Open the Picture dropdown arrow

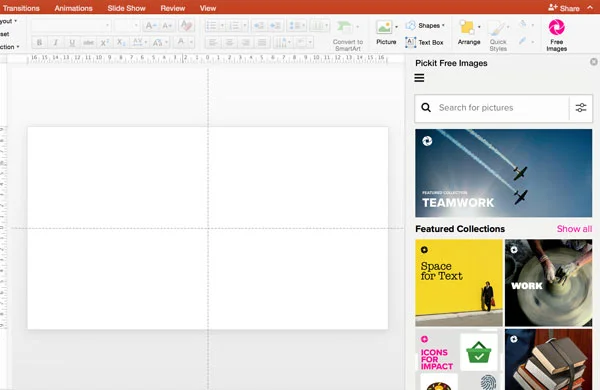(x=396, y=27)
